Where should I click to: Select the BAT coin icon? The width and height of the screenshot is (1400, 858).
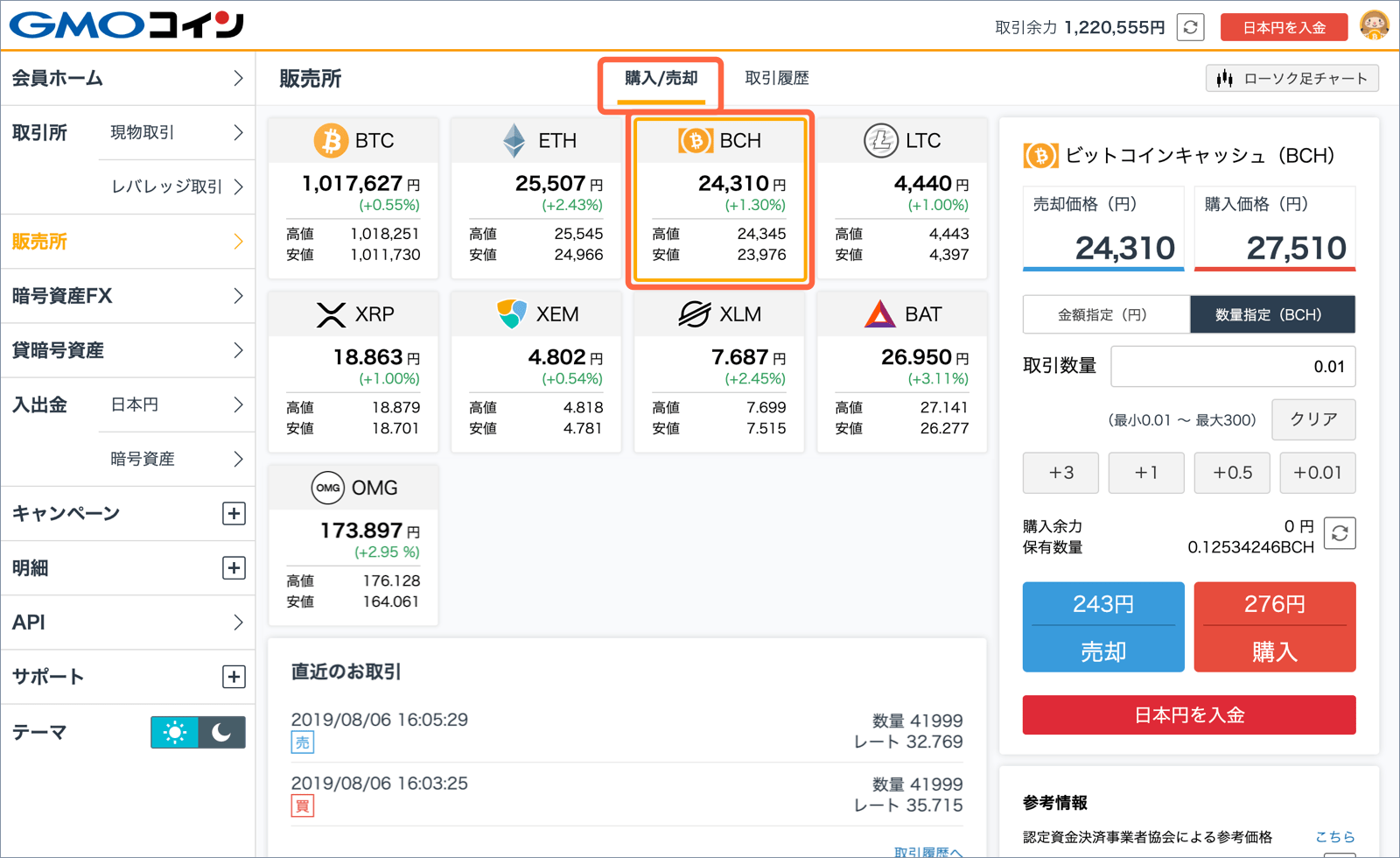tap(880, 313)
